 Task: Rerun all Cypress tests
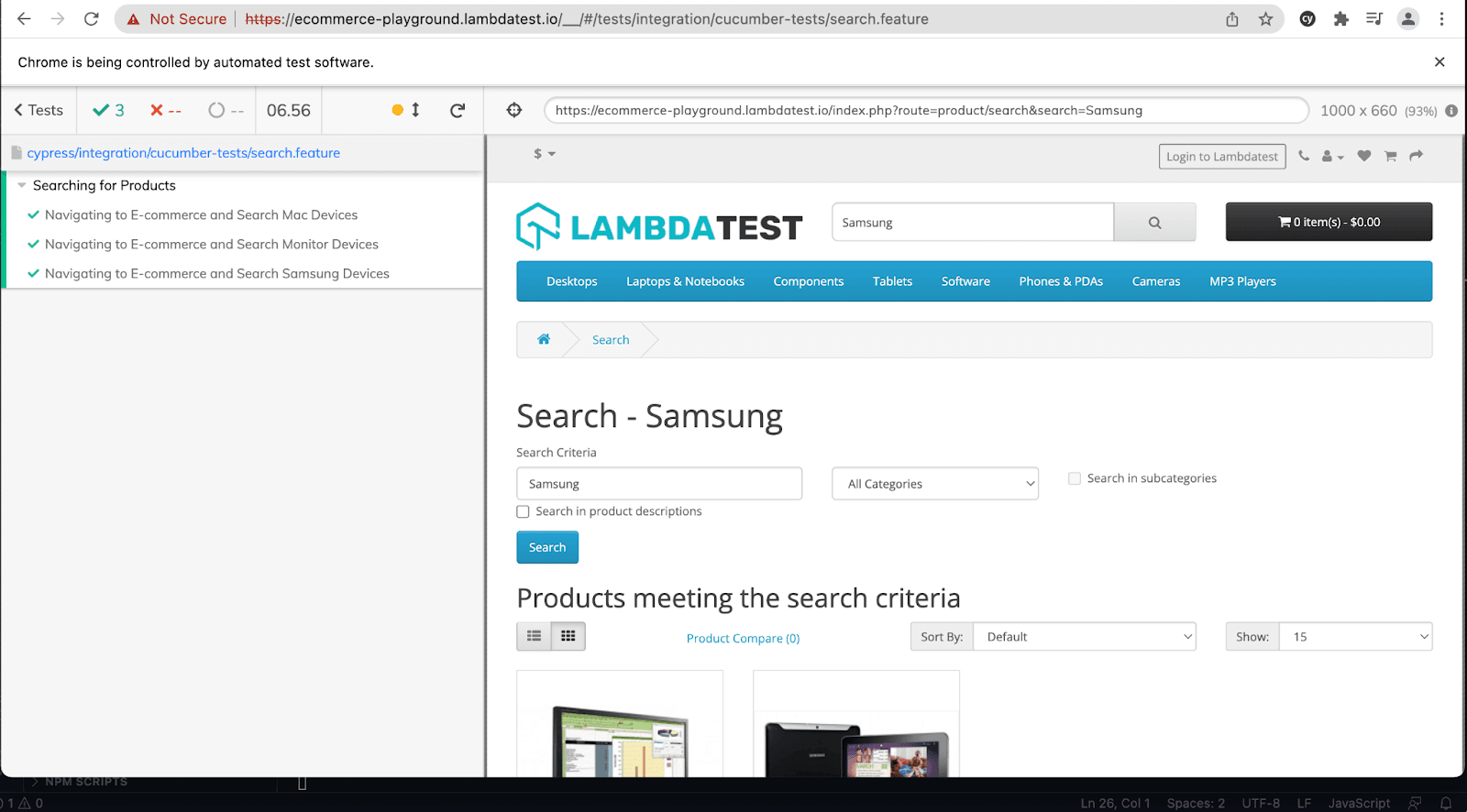458,110
